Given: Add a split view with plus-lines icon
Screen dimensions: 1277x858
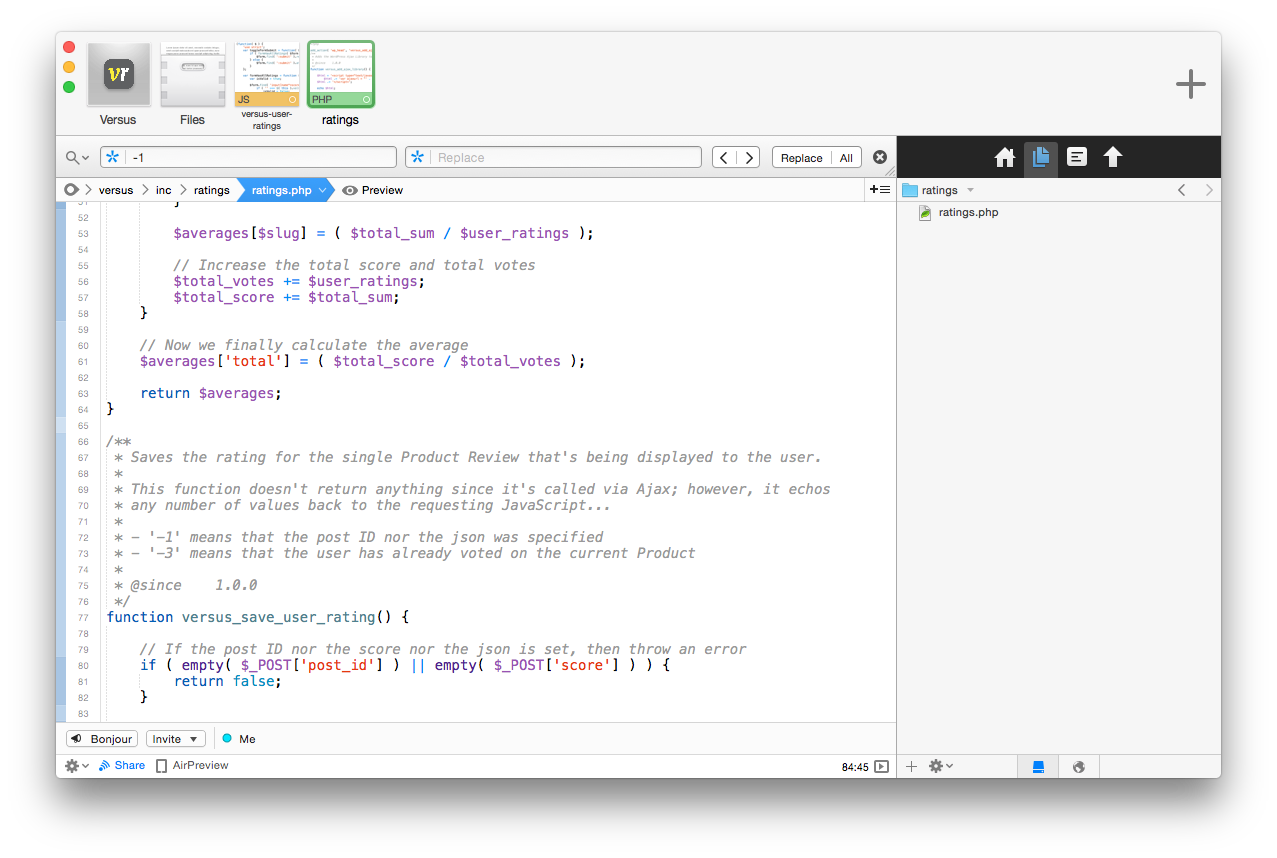Looking at the screenshot, I should click(x=880, y=189).
